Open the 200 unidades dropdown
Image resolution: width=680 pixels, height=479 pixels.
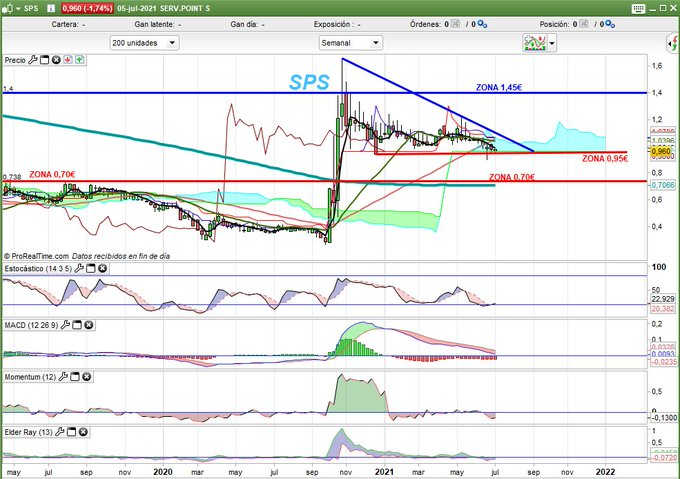point(144,43)
